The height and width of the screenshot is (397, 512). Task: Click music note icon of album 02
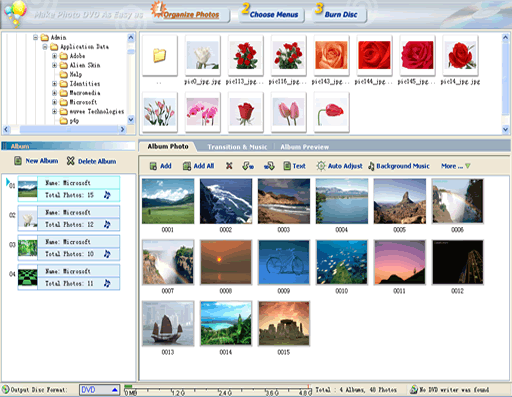[107, 224]
